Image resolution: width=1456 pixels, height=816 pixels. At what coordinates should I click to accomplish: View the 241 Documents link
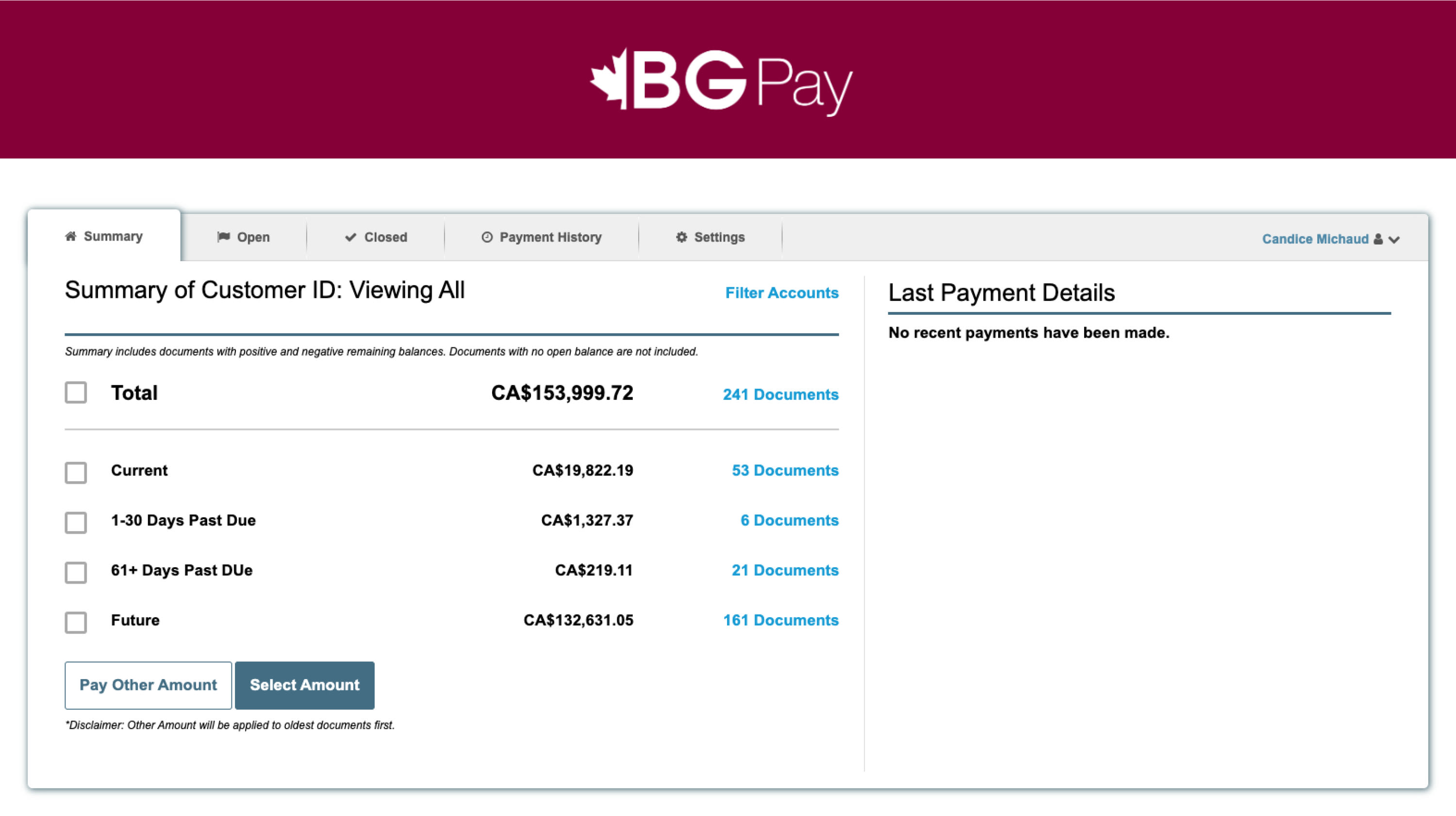click(x=780, y=394)
